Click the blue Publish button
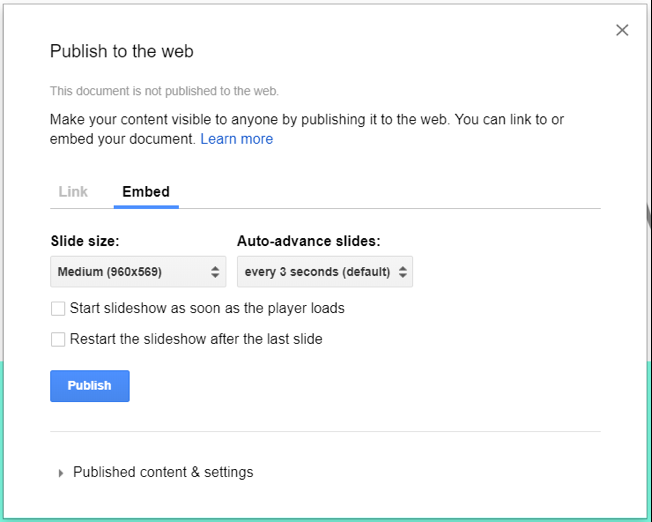652x522 pixels. (90, 386)
